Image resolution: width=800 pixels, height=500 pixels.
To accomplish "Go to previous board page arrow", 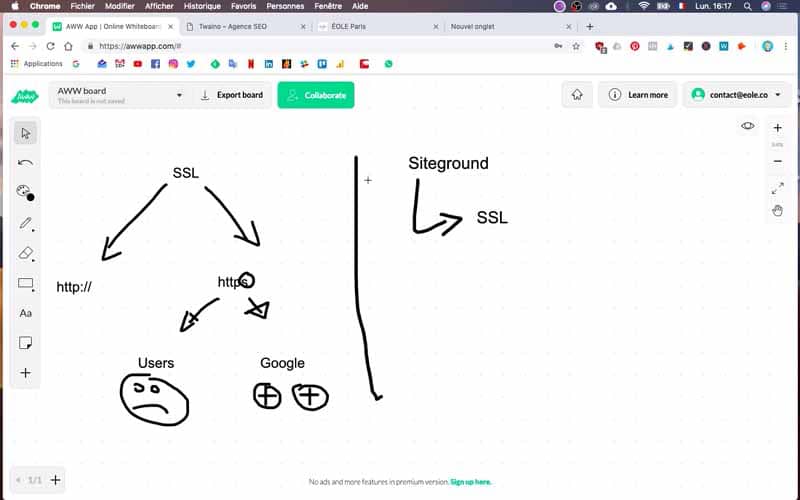I will pos(18,480).
